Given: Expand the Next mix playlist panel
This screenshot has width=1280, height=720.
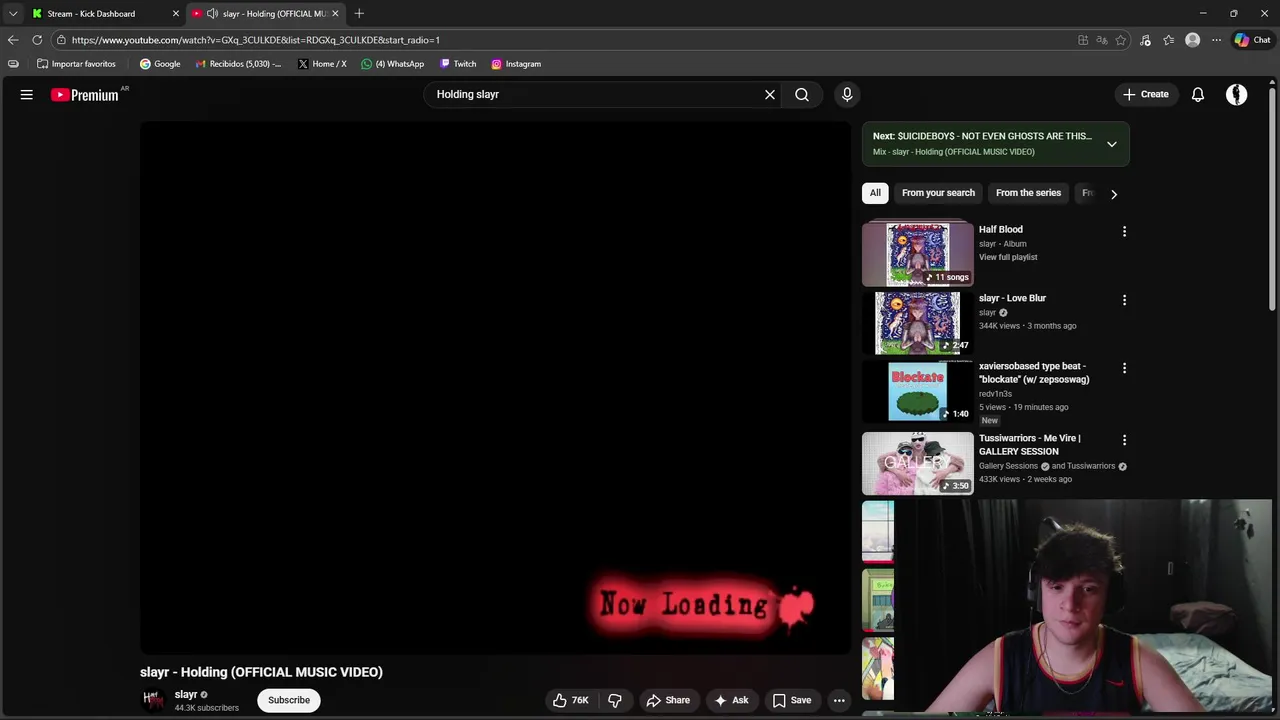Looking at the screenshot, I should 1111,144.
